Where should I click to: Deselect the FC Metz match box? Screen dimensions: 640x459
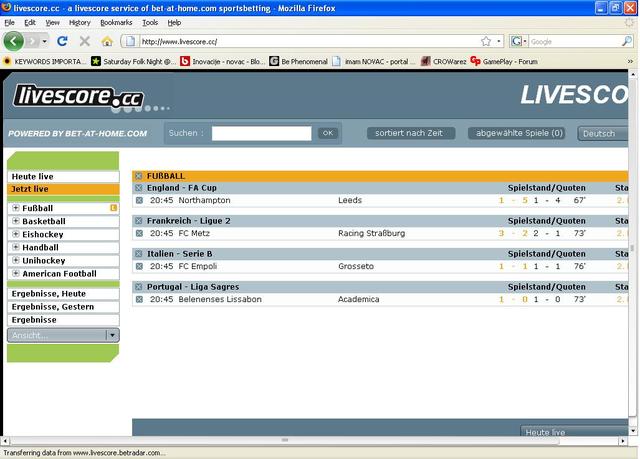tap(139, 233)
